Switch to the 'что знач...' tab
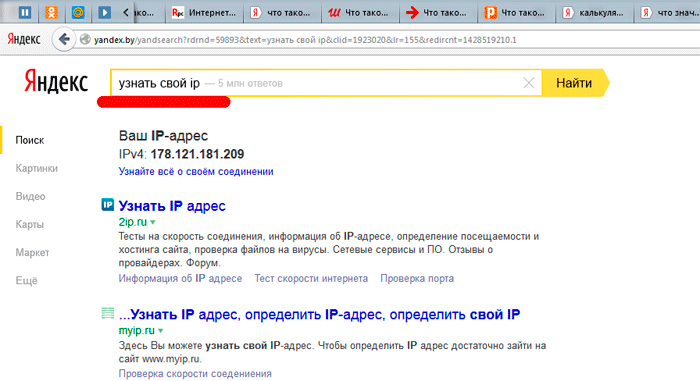The height and width of the screenshot is (381, 700). pos(668,13)
